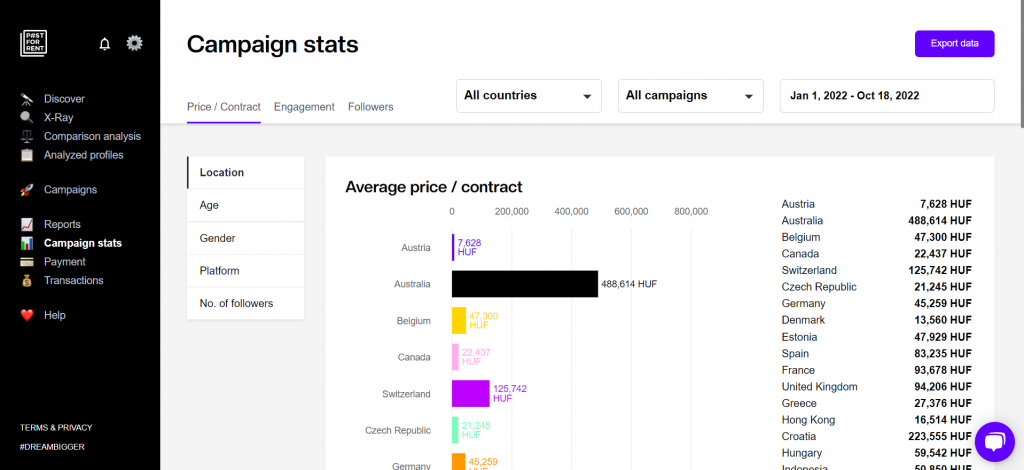Screen dimensions: 1024x470
Task: Click the Denmark list row
Action: pos(876,321)
